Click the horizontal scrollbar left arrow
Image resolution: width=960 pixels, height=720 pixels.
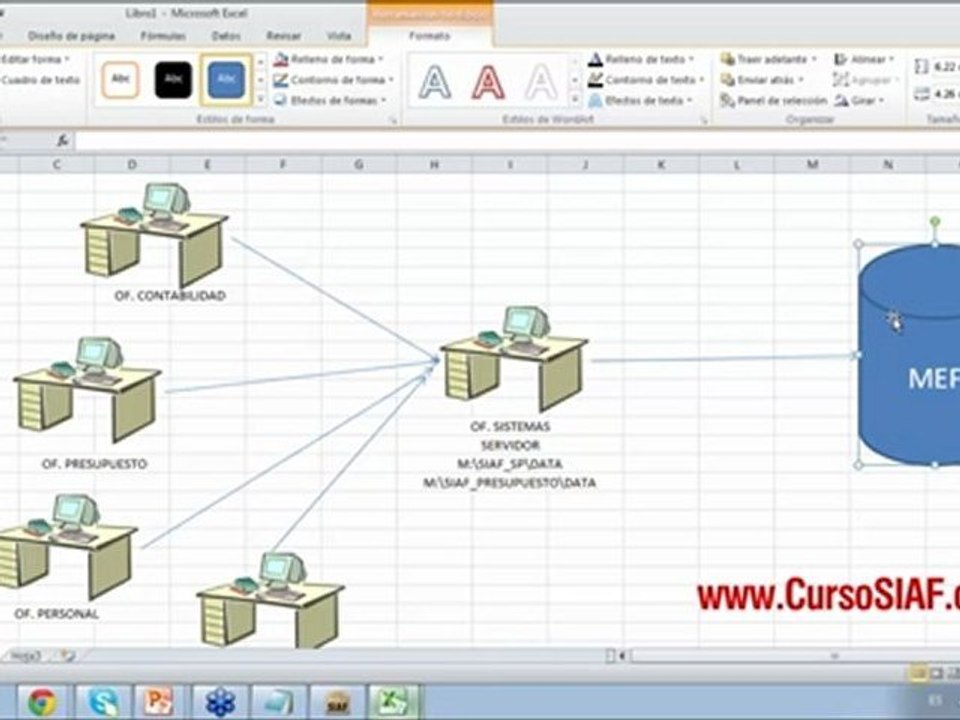click(622, 656)
